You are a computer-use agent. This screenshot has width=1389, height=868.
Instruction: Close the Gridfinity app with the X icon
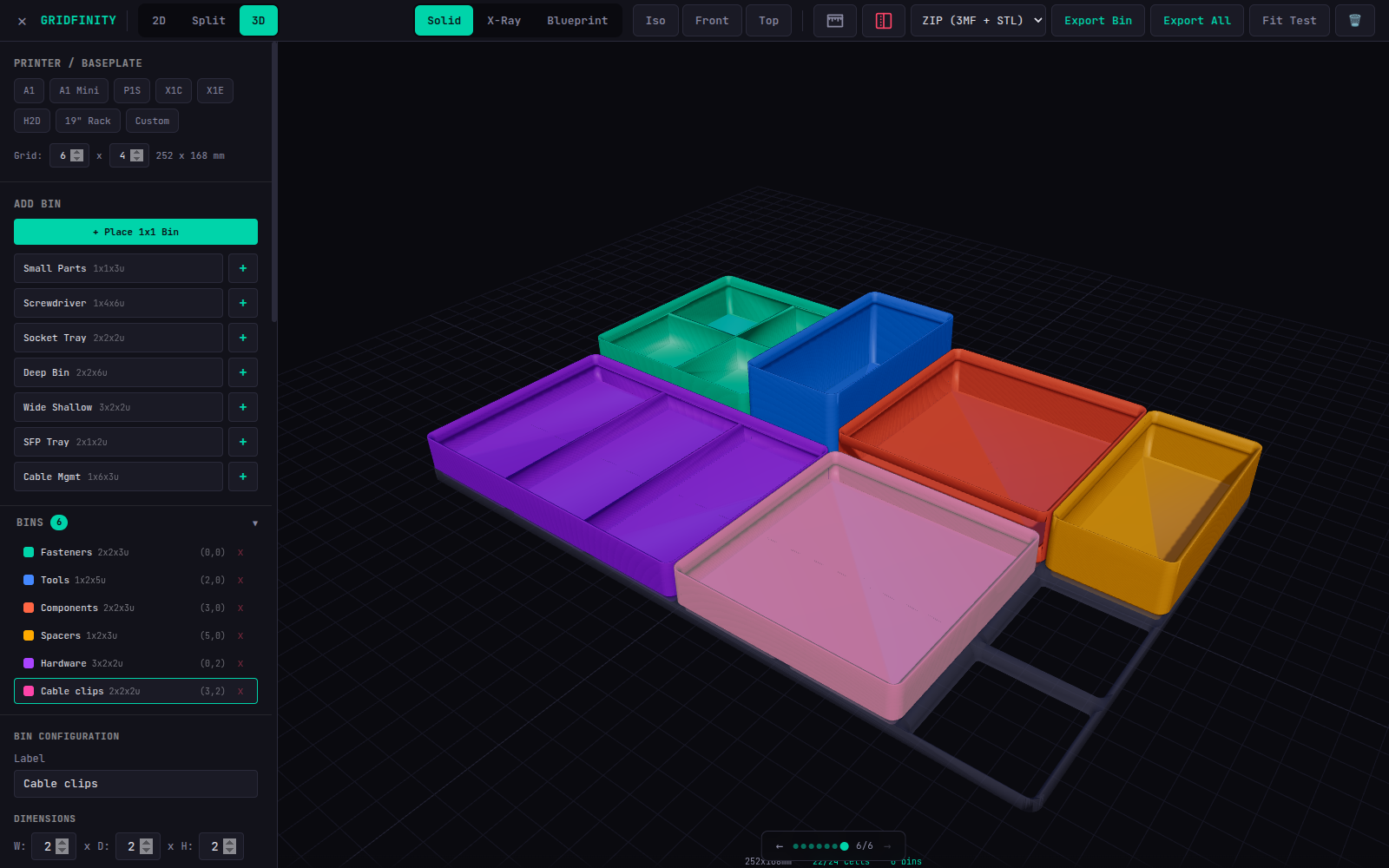(22, 21)
